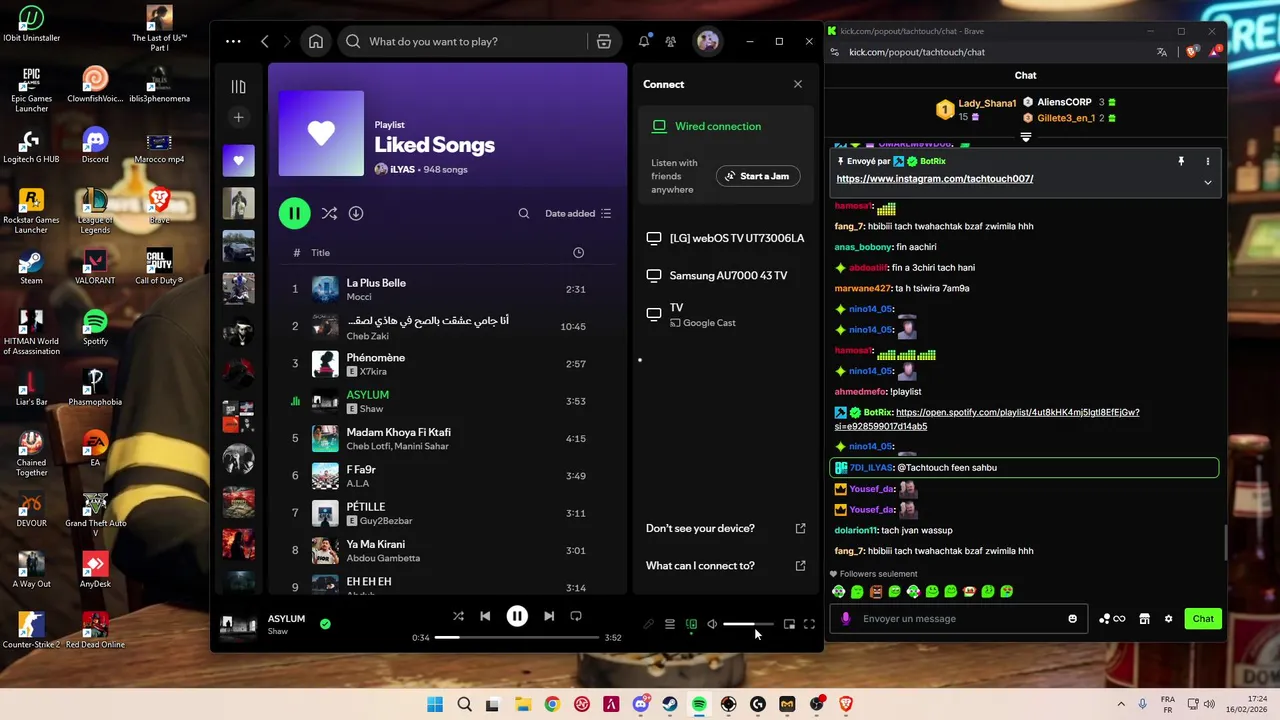The height and width of the screenshot is (720, 1280).
Task: Click the Title column header
Action: (320, 253)
